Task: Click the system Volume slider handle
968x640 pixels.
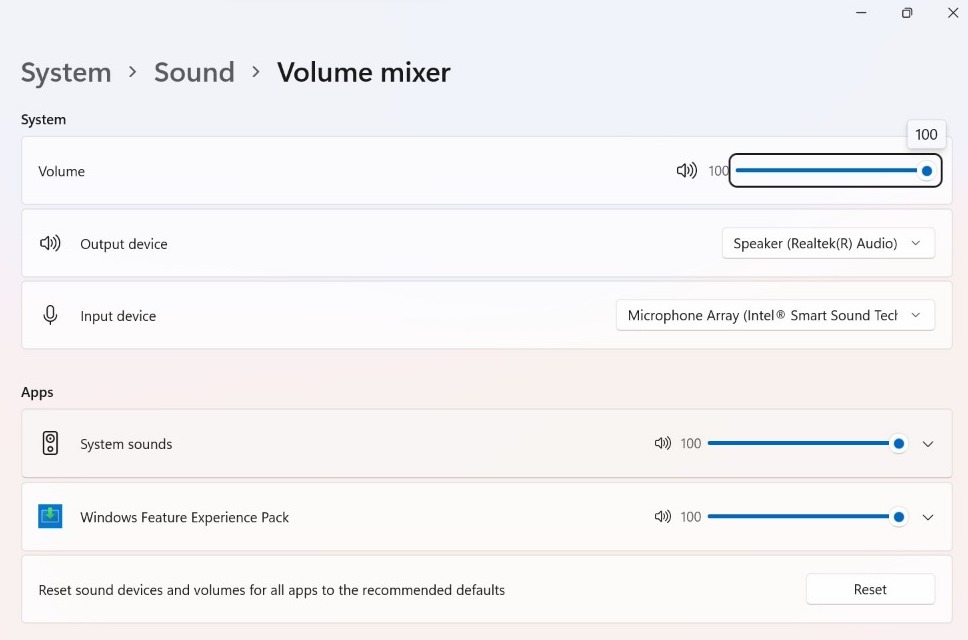Action: coord(927,171)
